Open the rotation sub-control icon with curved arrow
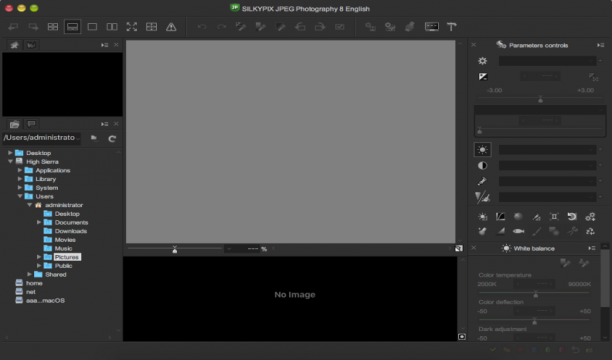612x360 pixels. coord(572,216)
